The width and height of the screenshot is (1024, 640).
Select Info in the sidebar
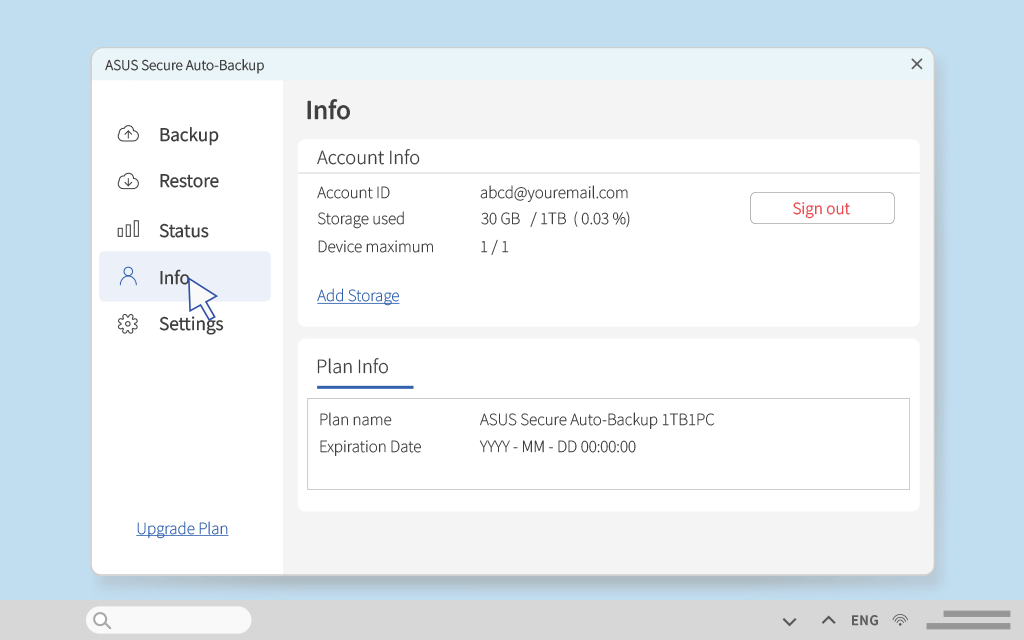tap(185, 276)
